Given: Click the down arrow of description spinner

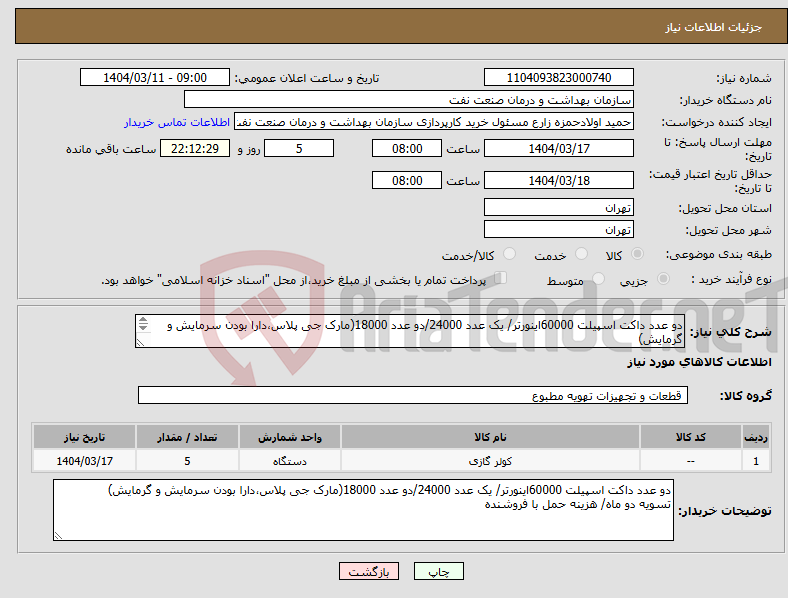Looking at the screenshot, I should (x=143, y=328).
